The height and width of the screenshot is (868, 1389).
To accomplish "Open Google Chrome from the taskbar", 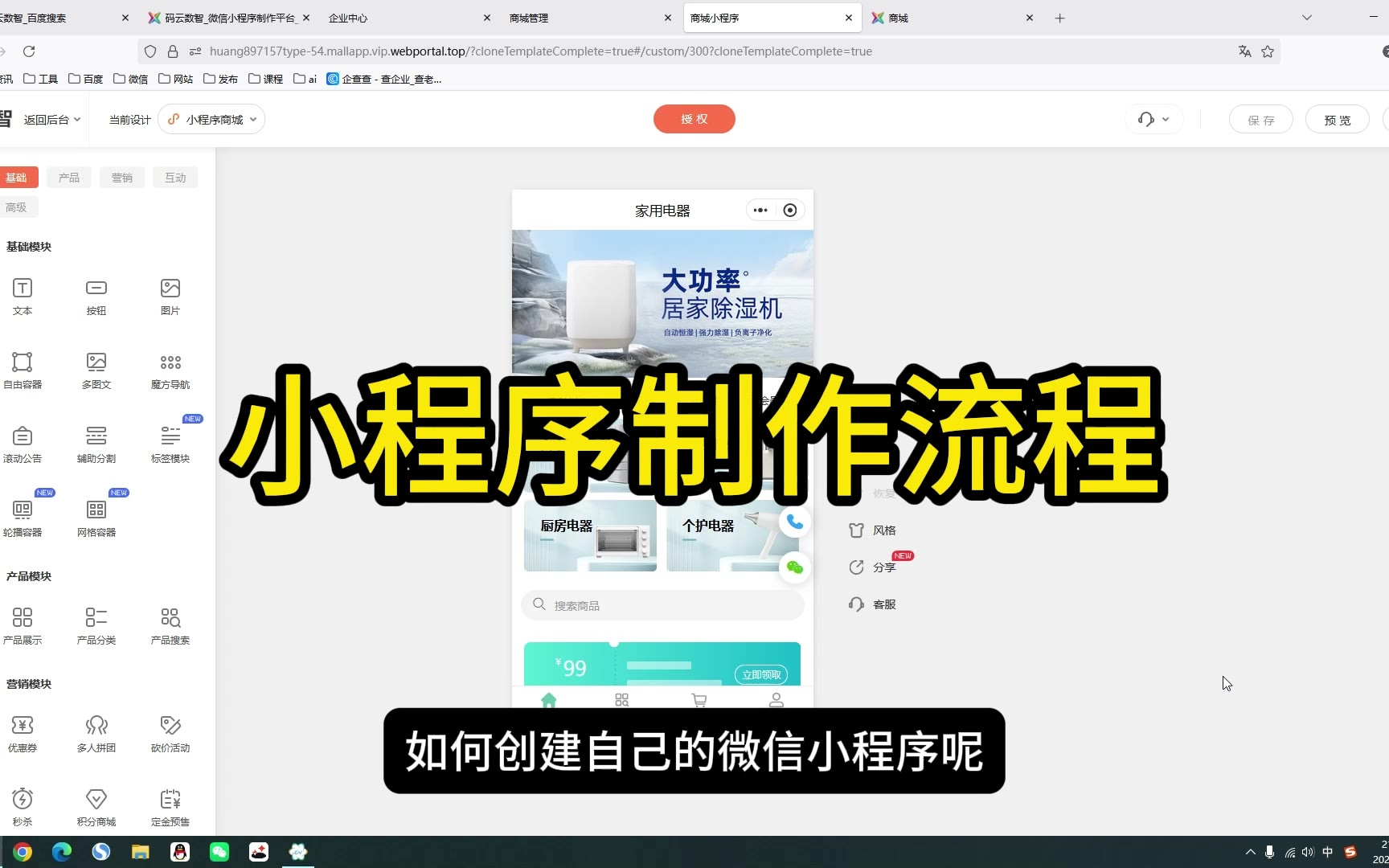I will [23, 852].
